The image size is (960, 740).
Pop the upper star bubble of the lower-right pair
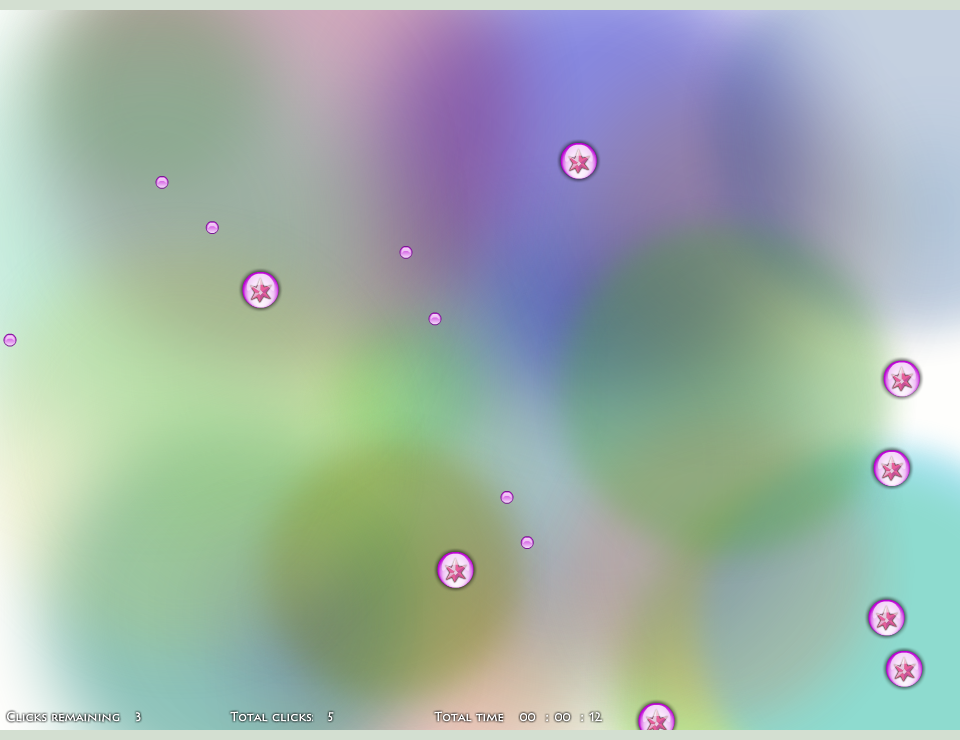886,618
